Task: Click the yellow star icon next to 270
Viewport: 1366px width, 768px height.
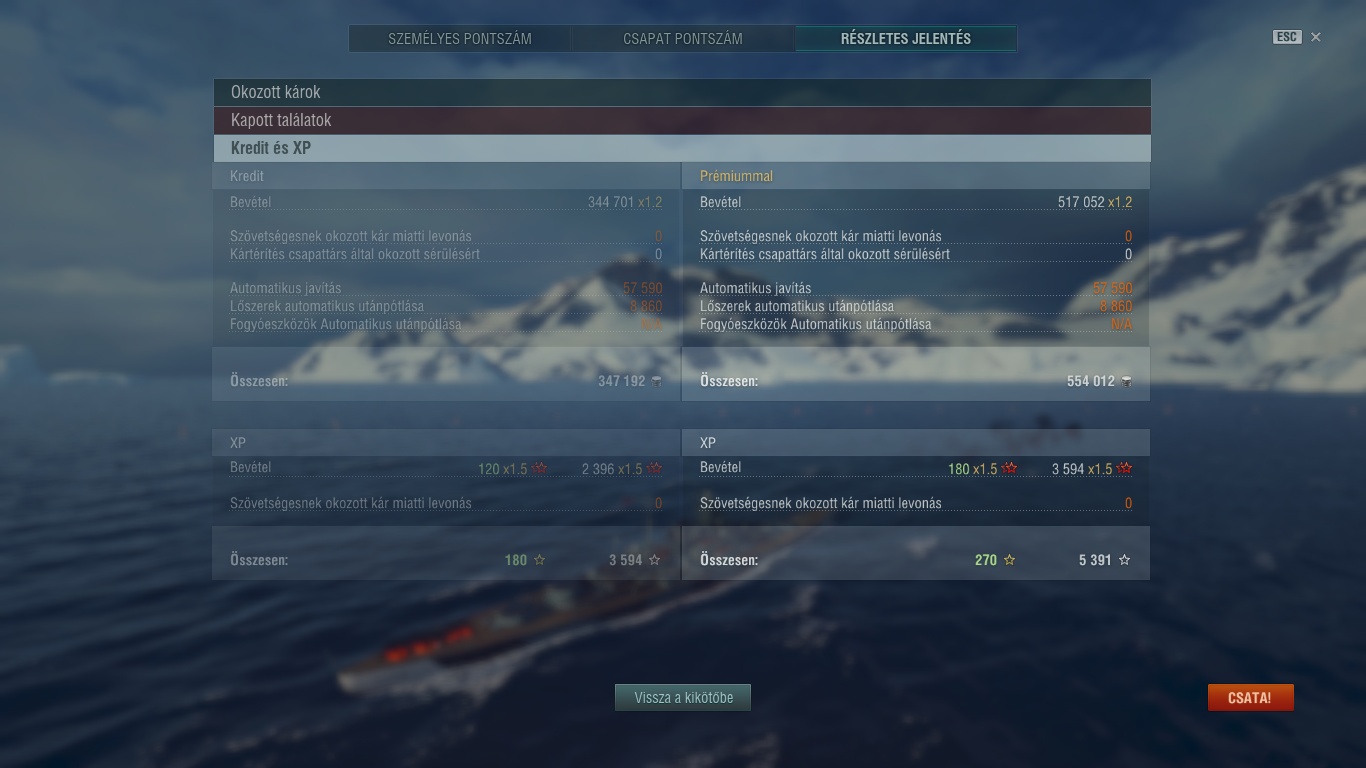Action: pos(1009,560)
